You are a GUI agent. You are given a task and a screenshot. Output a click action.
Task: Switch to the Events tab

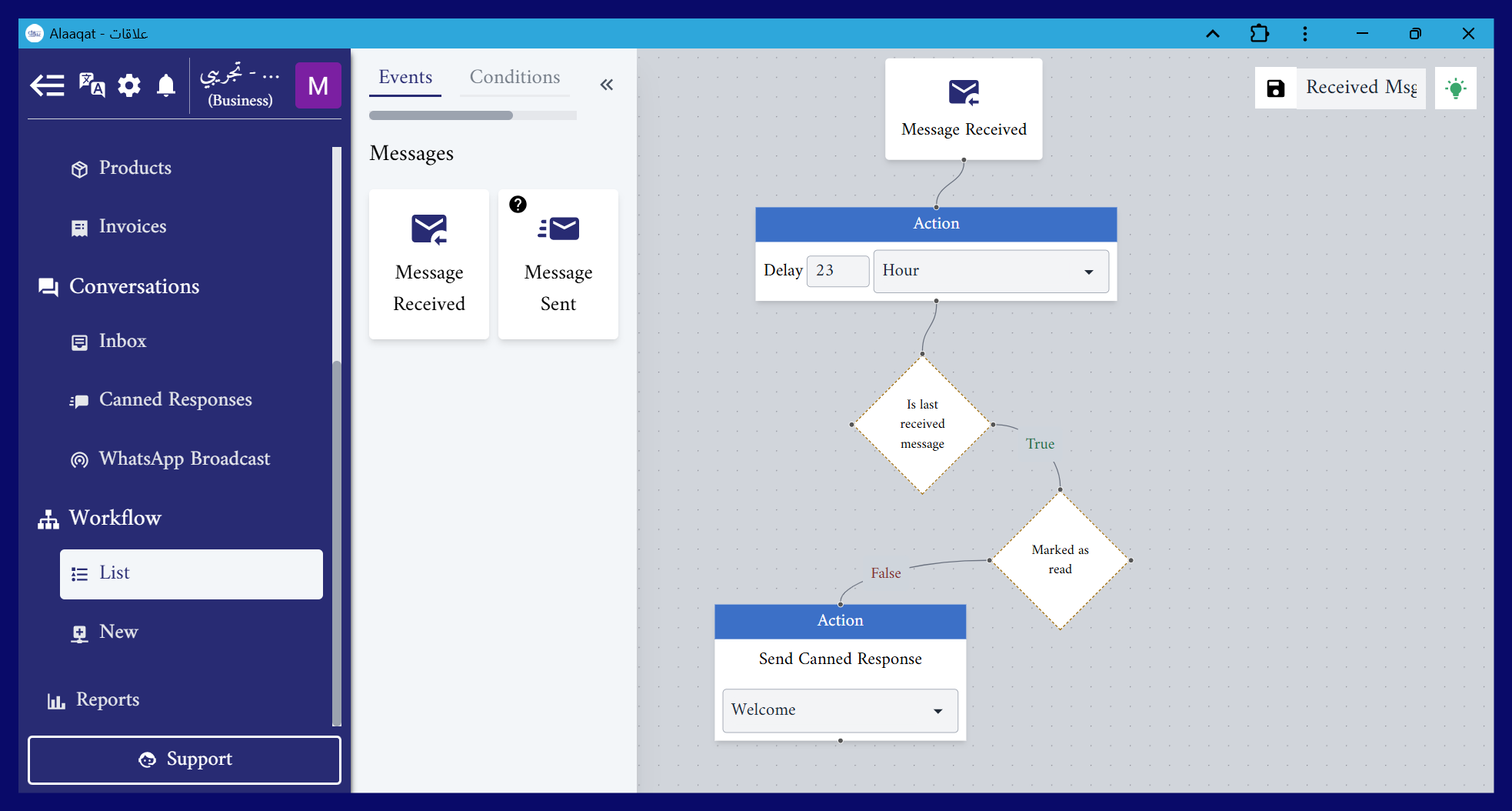[405, 78]
